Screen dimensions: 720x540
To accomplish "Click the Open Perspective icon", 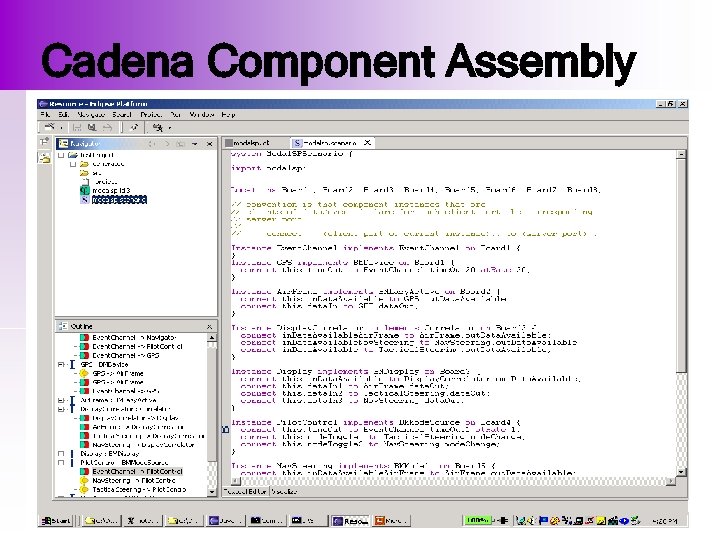I will coord(44,143).
